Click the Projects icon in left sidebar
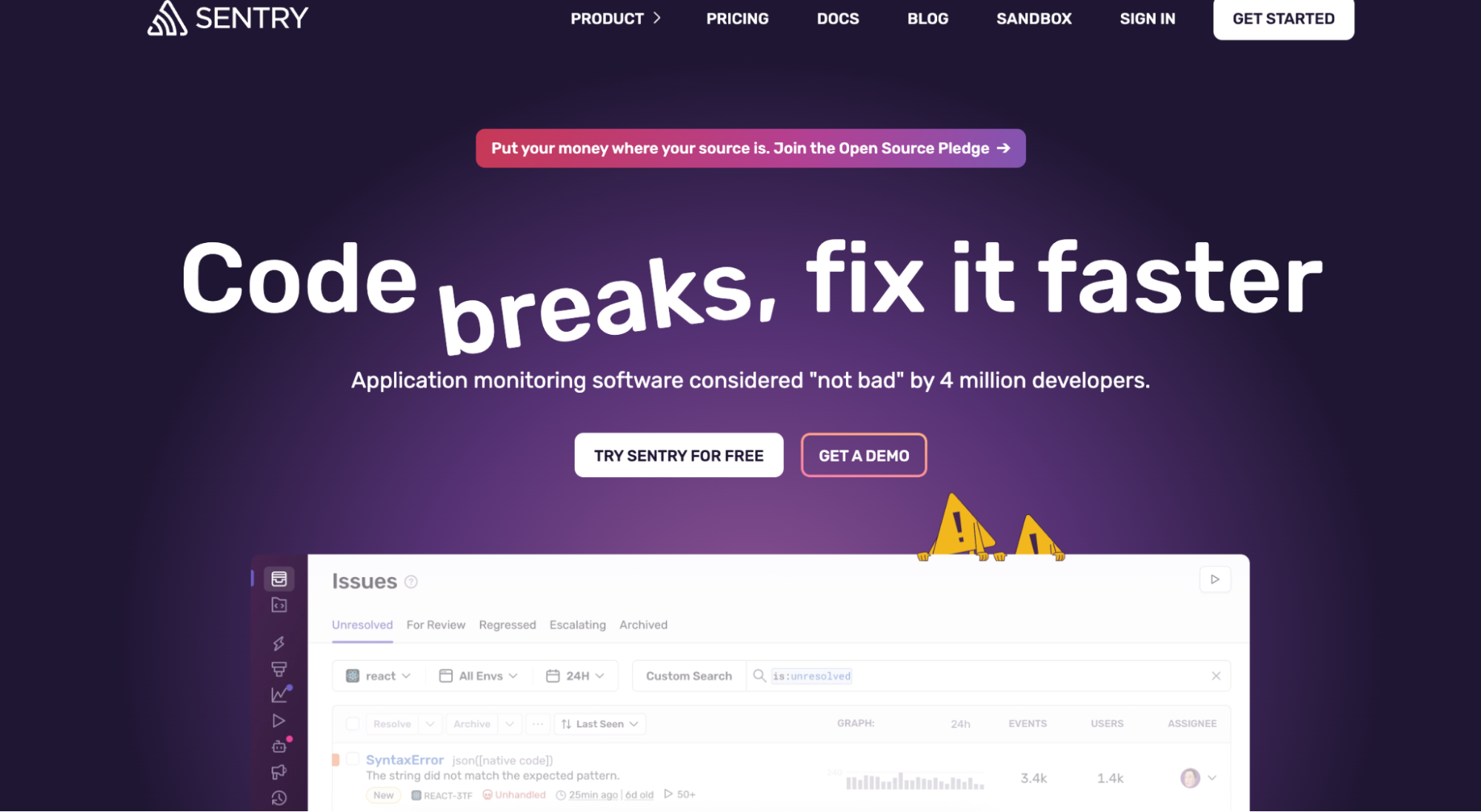Image resolution: width=1481 pixels, height=812 pixels. point(280,605)
